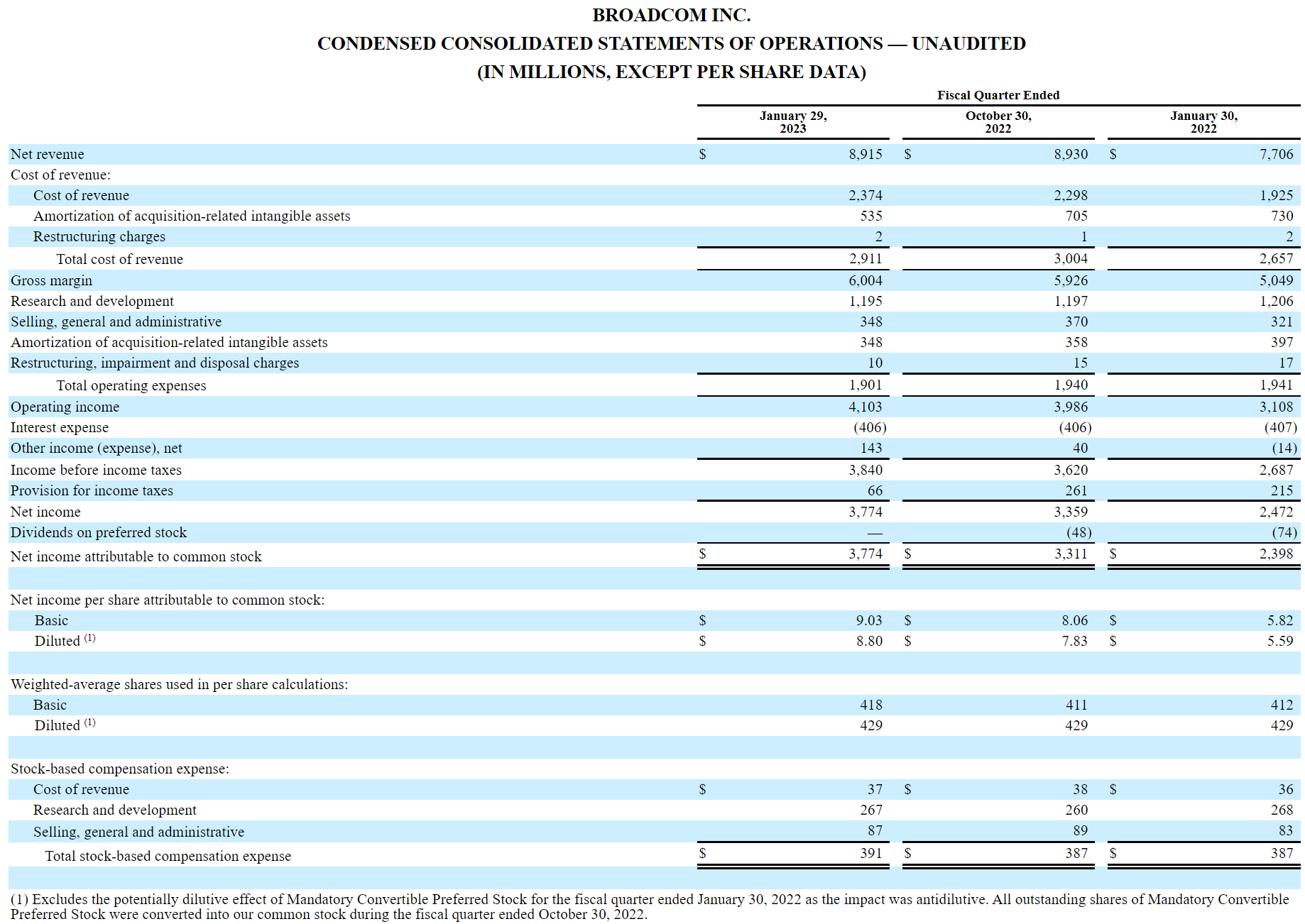Click the "January 29, 2023" column header

click(x=792, y=122)
